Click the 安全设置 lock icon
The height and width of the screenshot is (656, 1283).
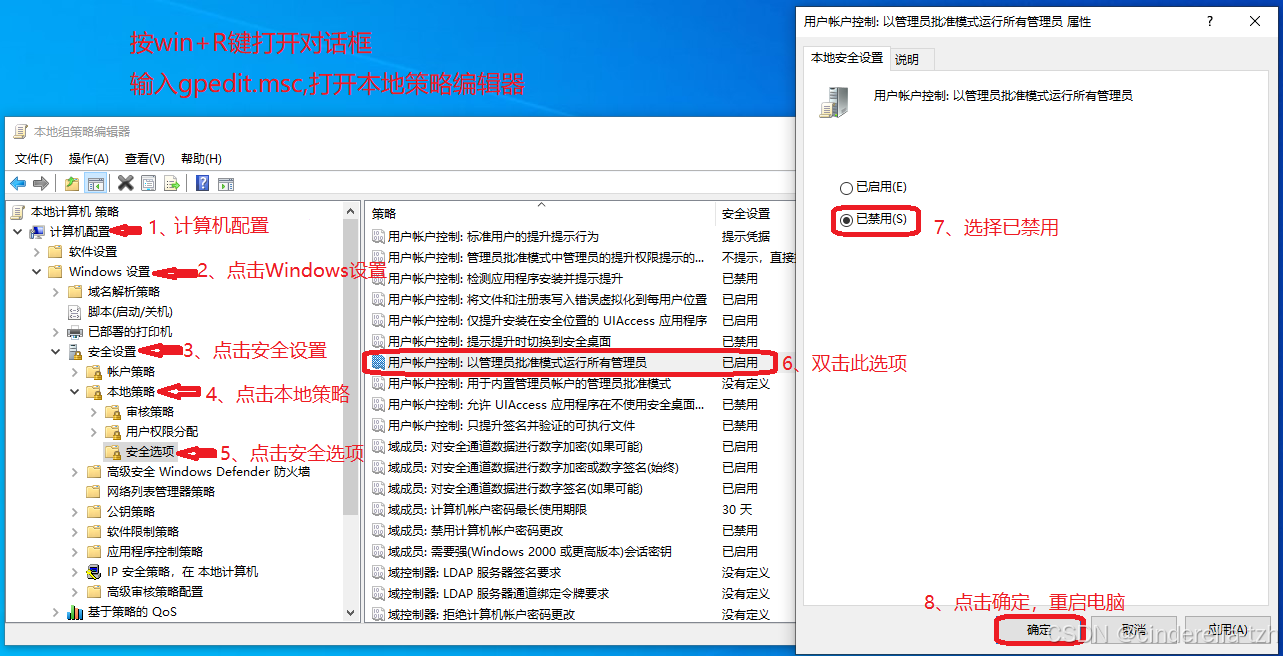tap(75, 352)
